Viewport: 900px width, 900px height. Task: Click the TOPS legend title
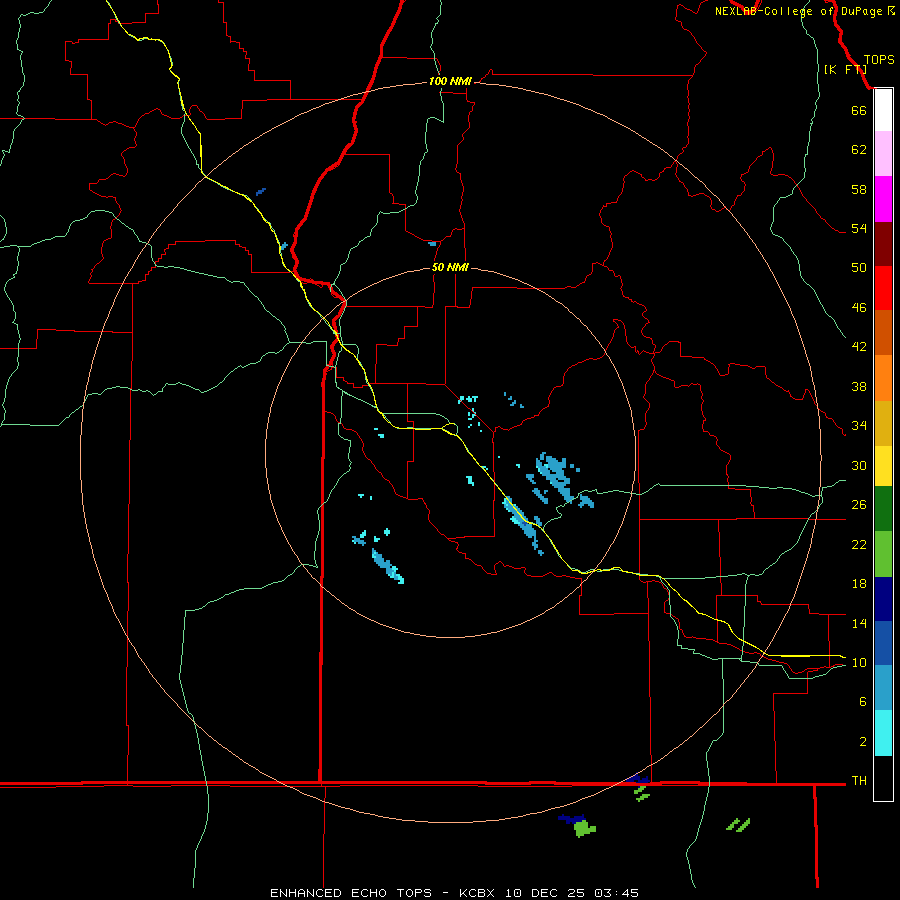tap(879, 59)
